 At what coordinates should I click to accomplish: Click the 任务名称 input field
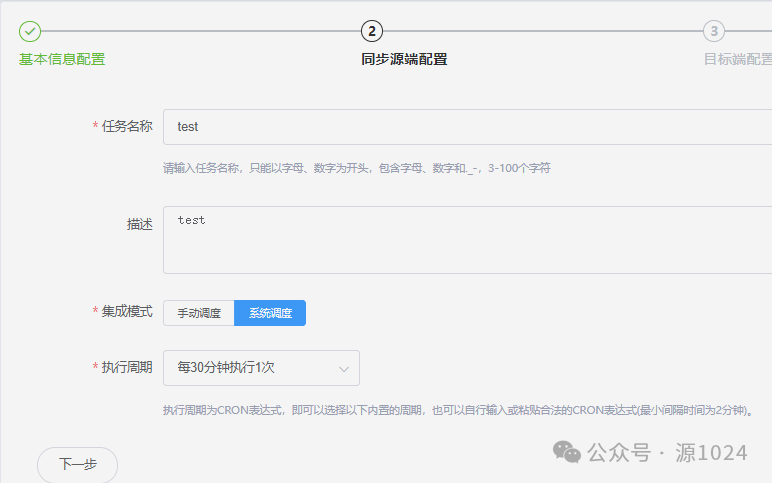pyautogui.click(x=467, y=127)
